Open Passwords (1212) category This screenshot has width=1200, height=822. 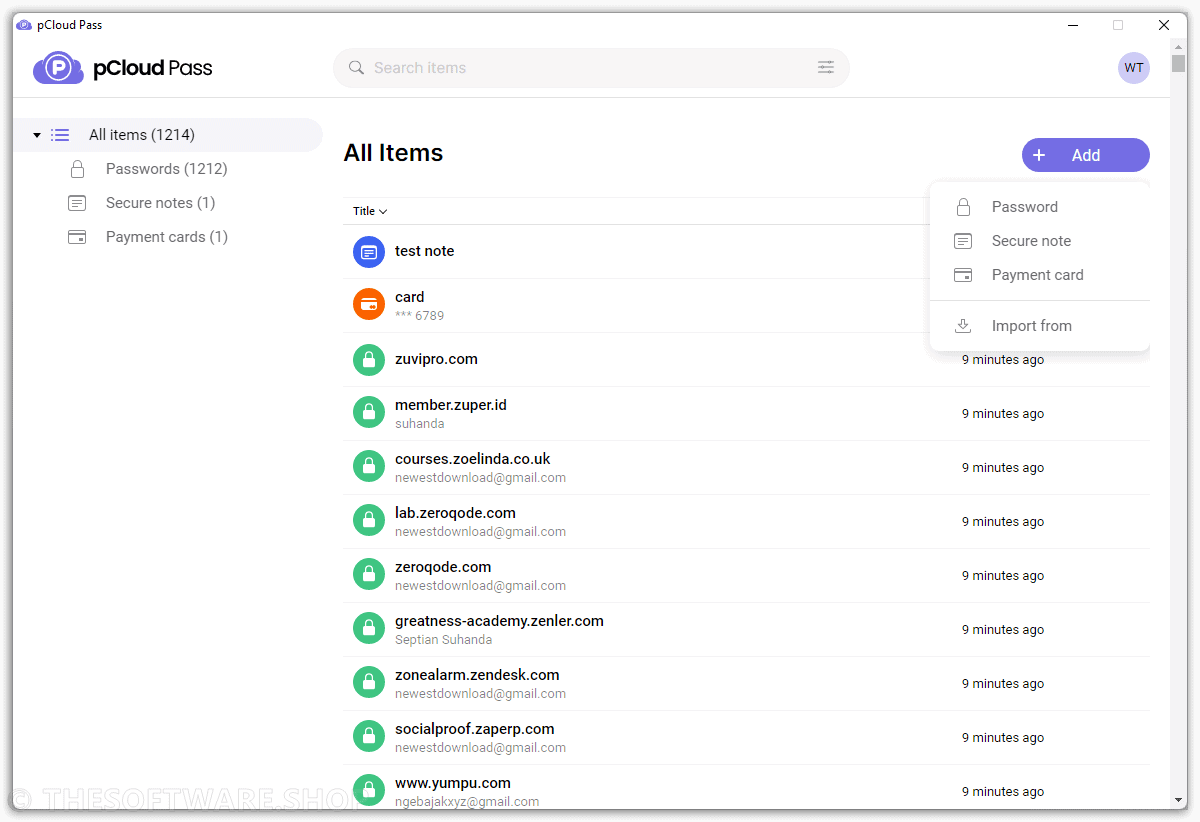(x=167, y=169)
